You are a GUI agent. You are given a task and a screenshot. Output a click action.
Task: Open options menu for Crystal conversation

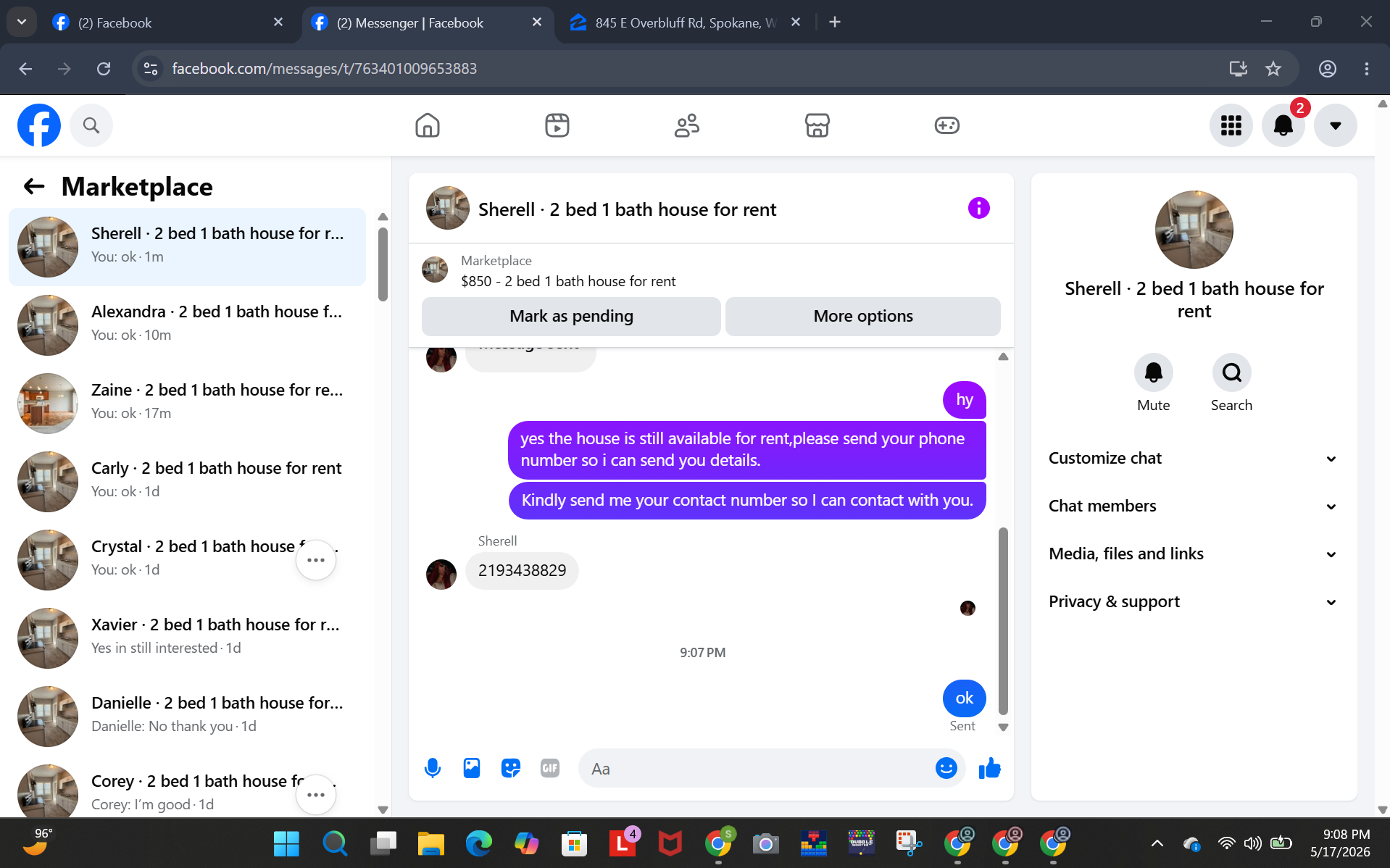pyautogui.click(x=316, y=560)
